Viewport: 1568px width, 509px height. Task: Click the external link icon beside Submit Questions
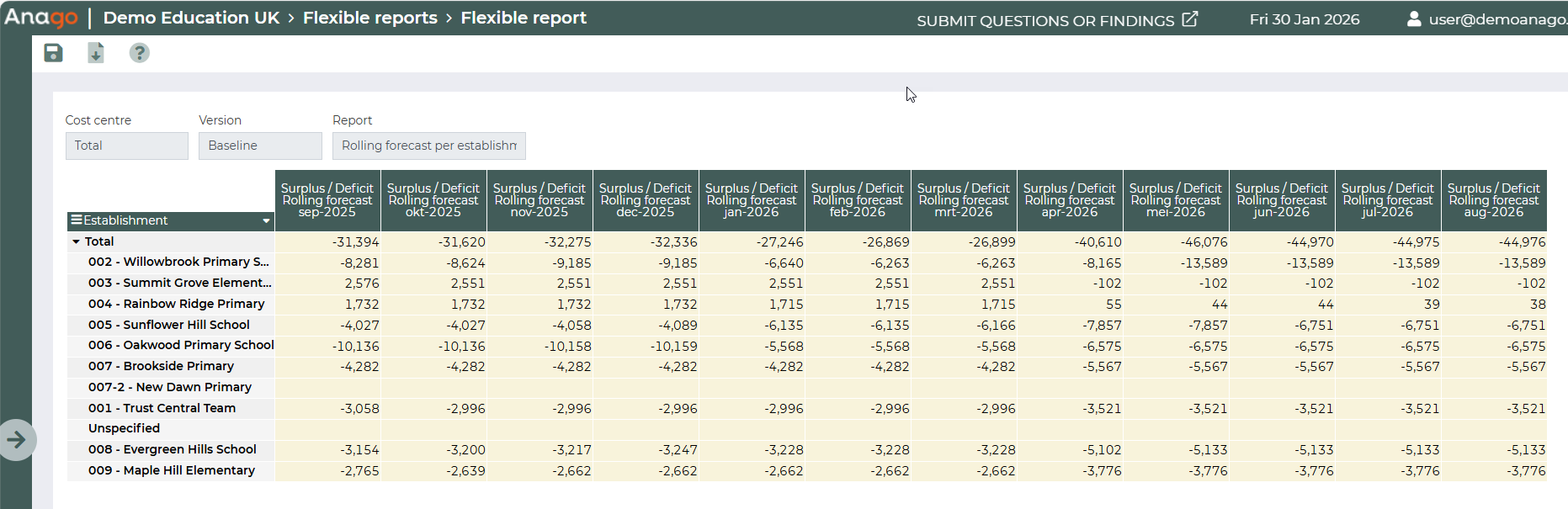1189,19
